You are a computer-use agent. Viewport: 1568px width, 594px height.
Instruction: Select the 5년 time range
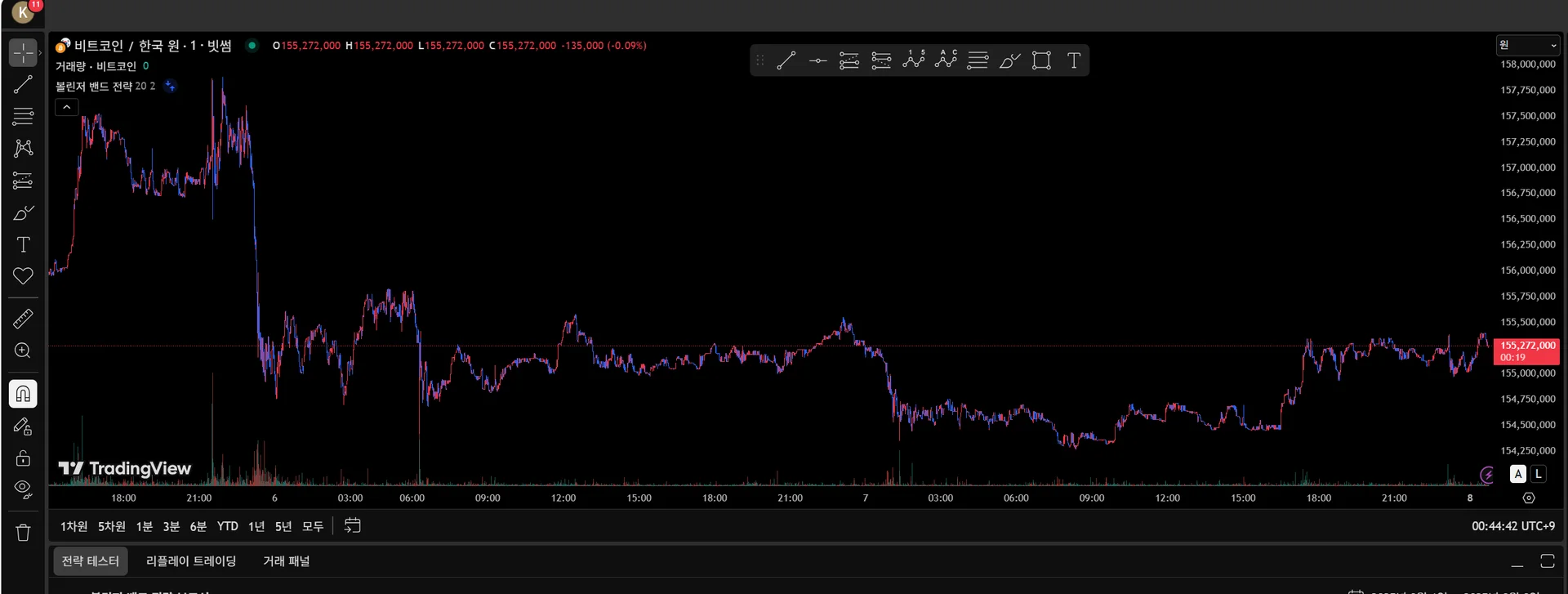pyautogui.click(x=283, y=526)
